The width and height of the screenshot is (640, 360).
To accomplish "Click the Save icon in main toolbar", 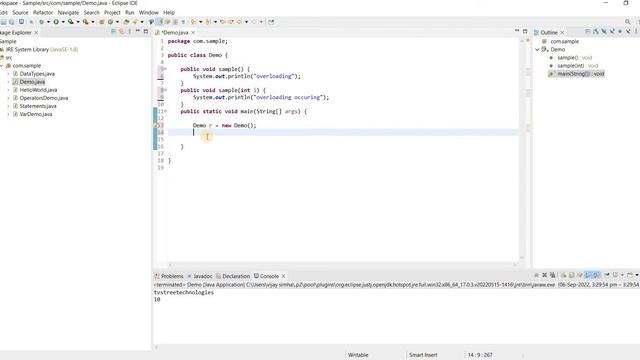I will pyautogui.click(x=4, y=22).
